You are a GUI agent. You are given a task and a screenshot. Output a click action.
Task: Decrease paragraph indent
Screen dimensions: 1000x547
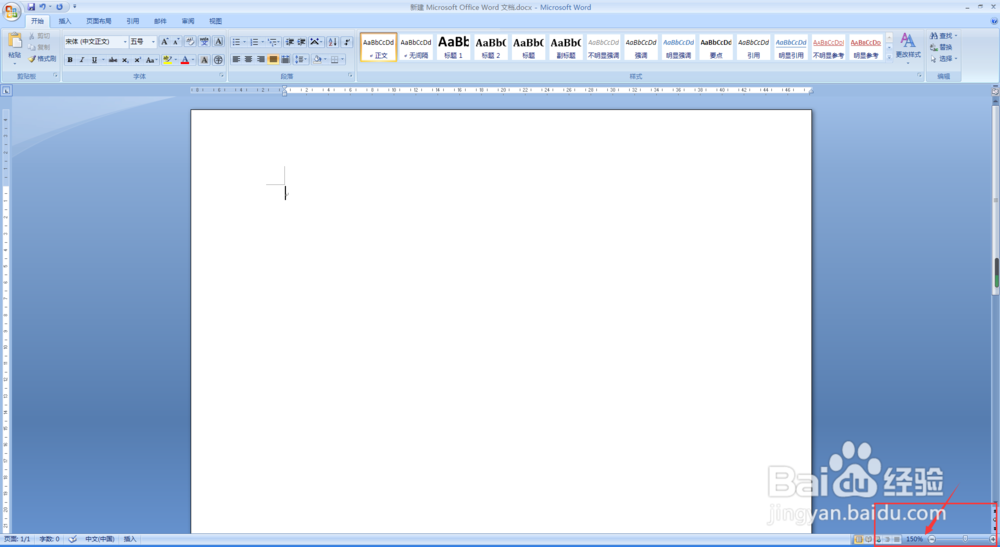coord(290,42)
